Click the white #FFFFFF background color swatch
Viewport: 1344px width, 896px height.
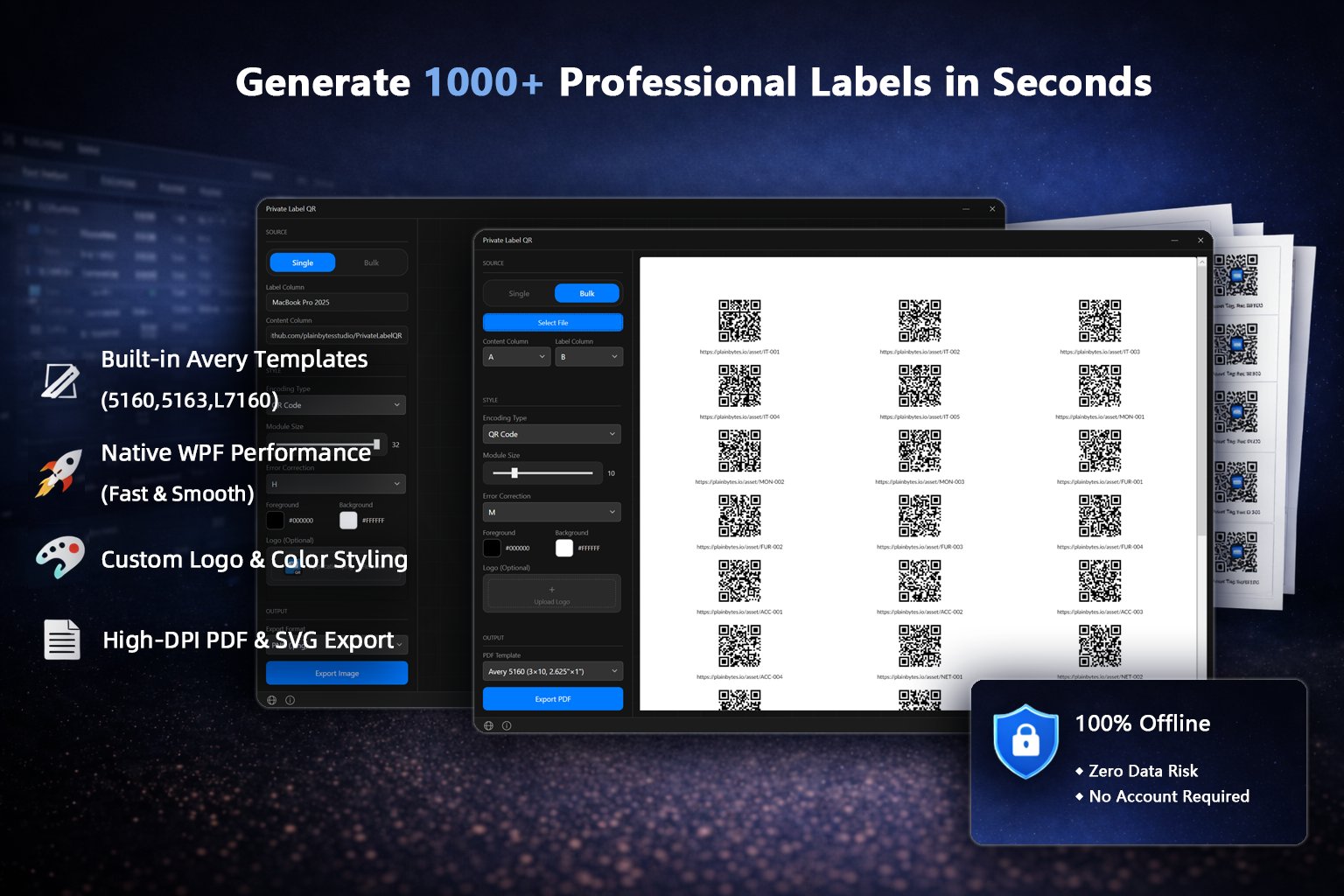click(564, 548)
